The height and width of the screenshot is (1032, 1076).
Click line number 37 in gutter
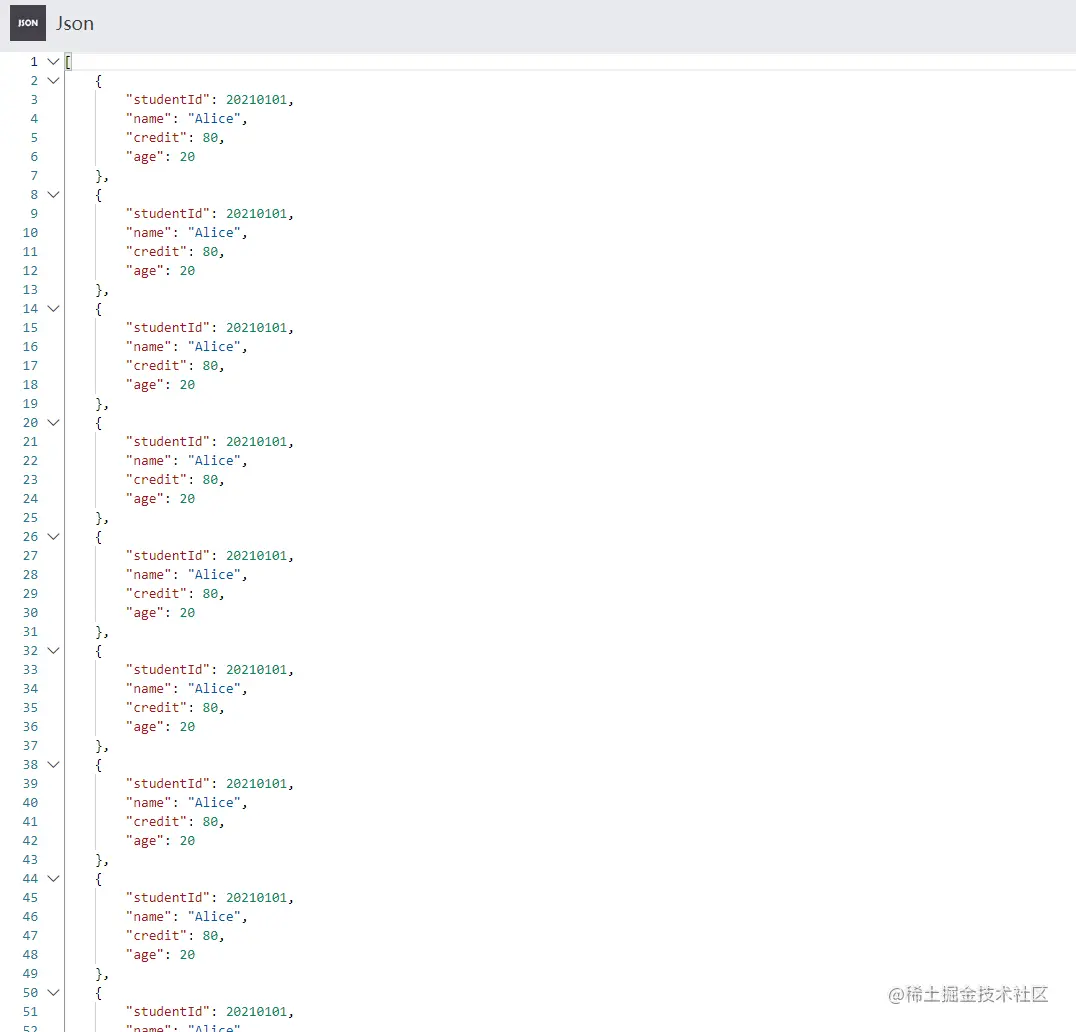[x=30, y=745]
